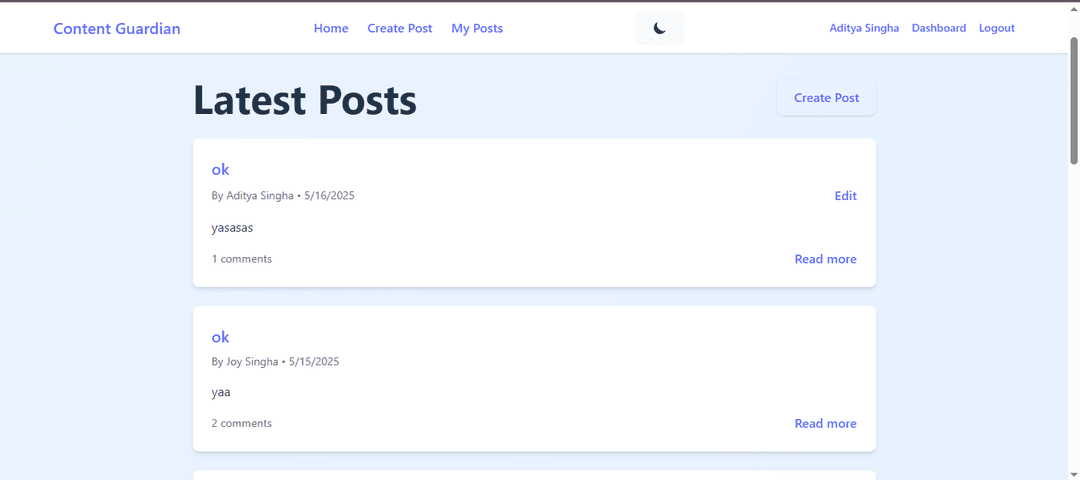Open the Aditya Singha profile link
1080x480 pixels.
[x=864, y=28]
